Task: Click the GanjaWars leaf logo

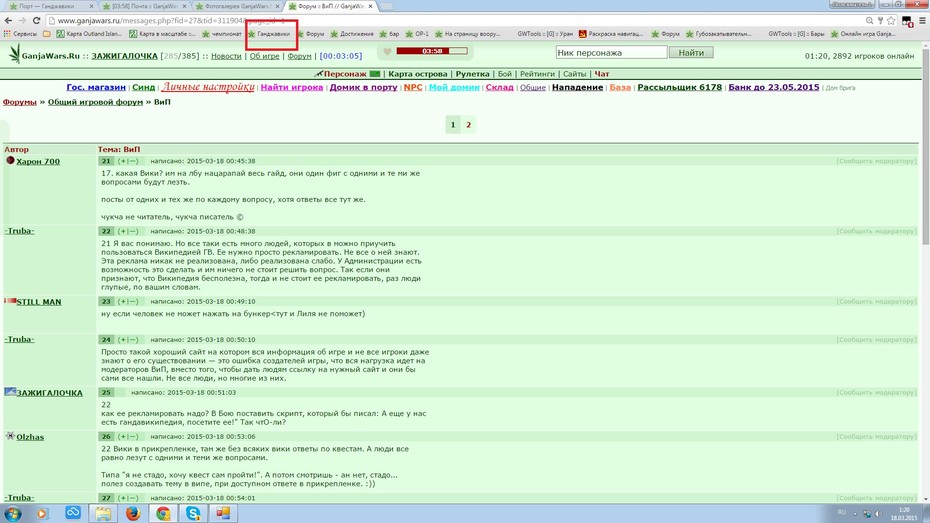Action: tap(14, 54)
